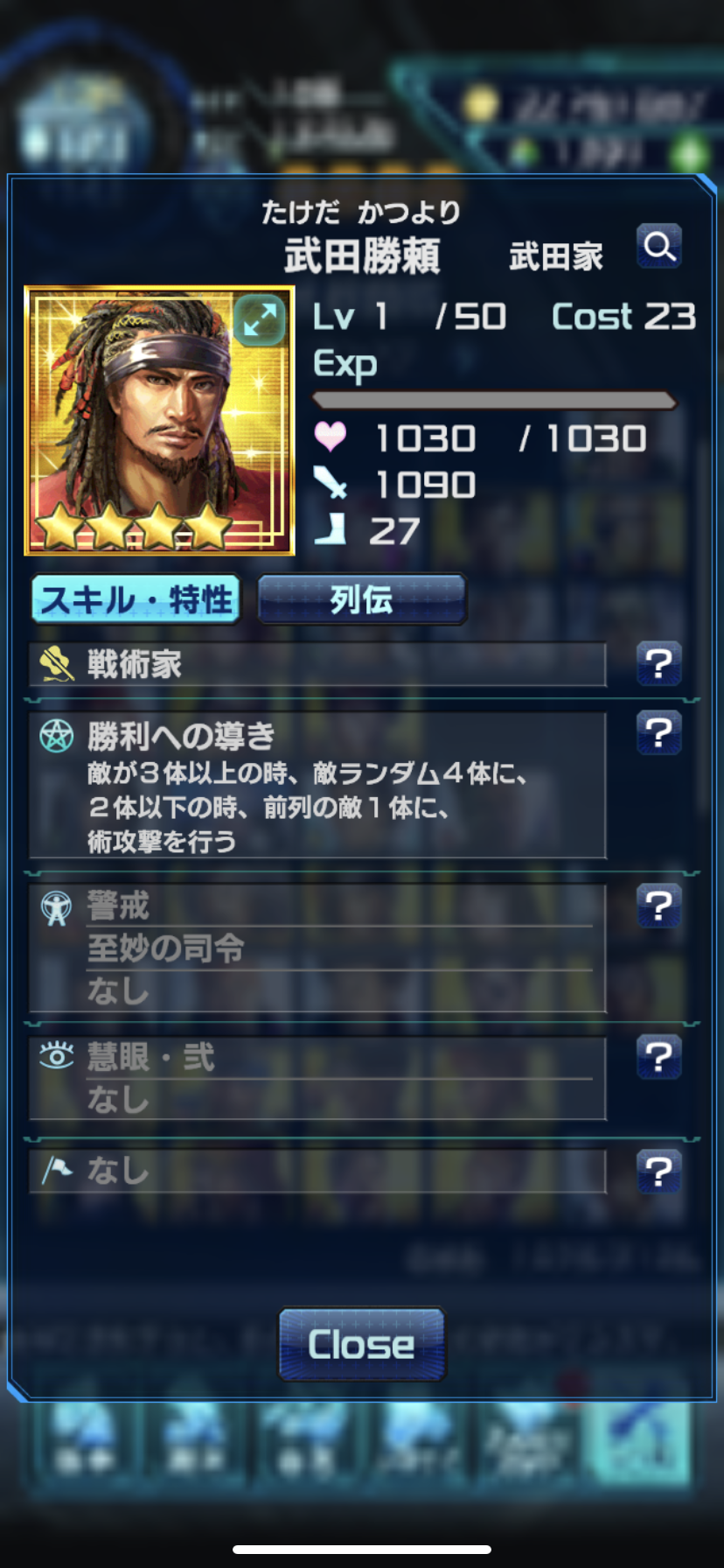Show help for 勝利への導き skill
Viewport: 724px width, 1568px height.
coord(659,733)
